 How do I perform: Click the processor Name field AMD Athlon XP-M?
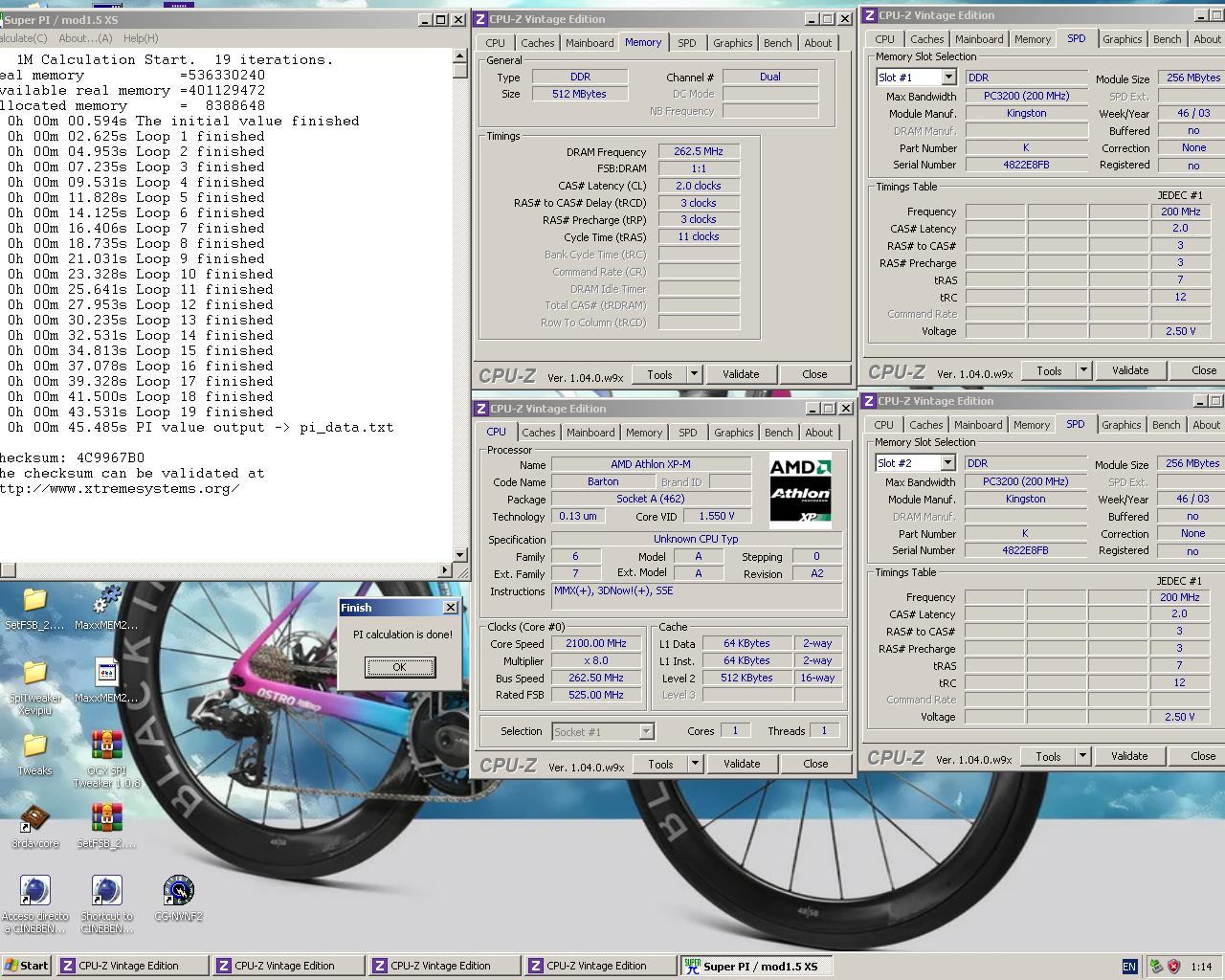point(651,464)
